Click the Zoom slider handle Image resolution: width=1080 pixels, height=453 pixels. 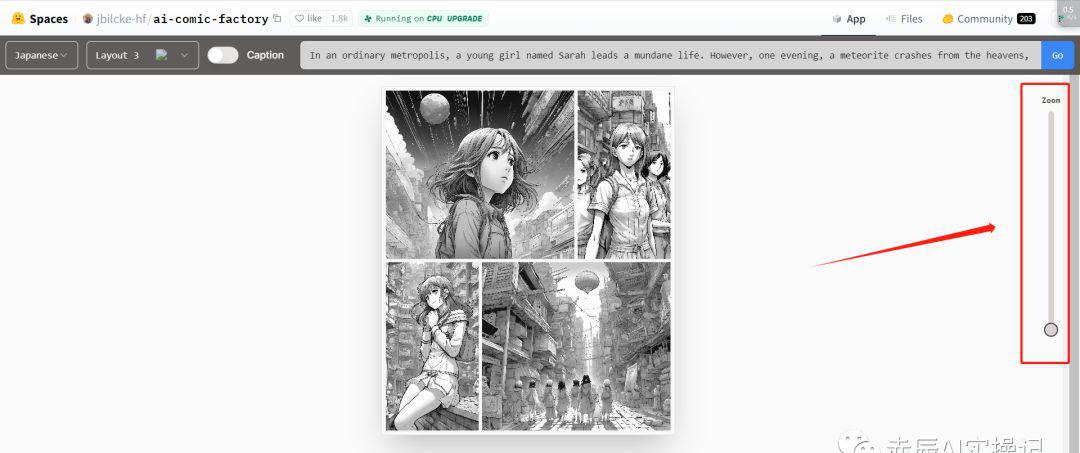(x=1050, y=329)
